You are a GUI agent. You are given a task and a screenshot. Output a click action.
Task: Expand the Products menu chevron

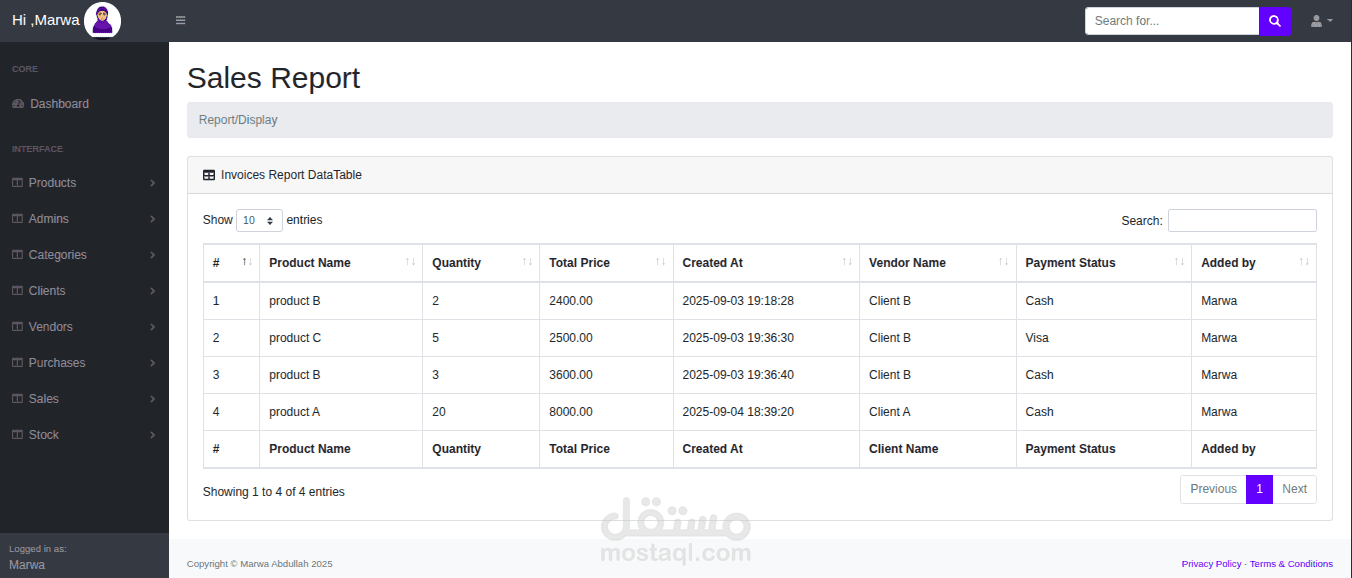[152, 183]
